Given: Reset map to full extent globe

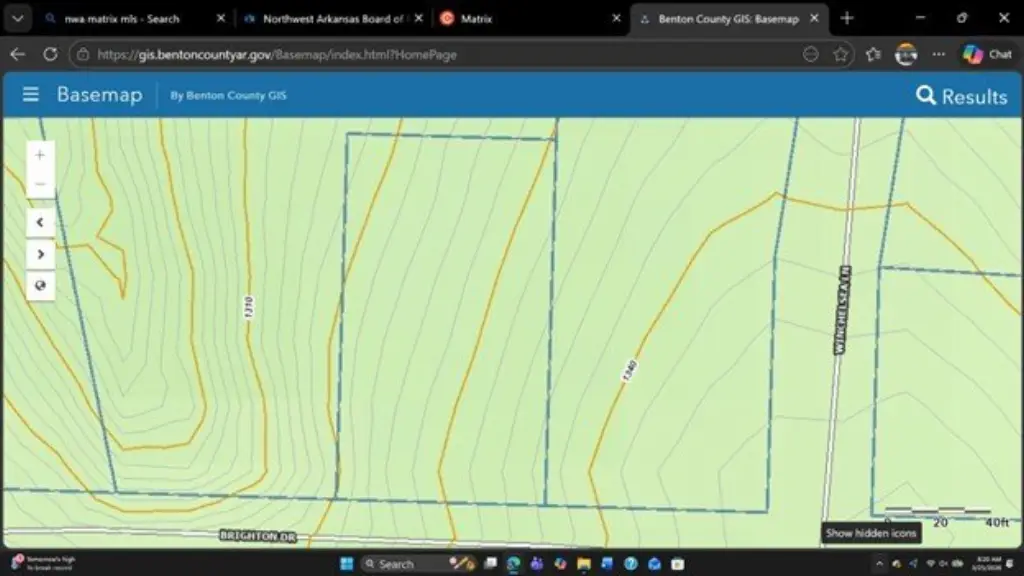Looking at the screenshot, I should [x=40, y=285].
